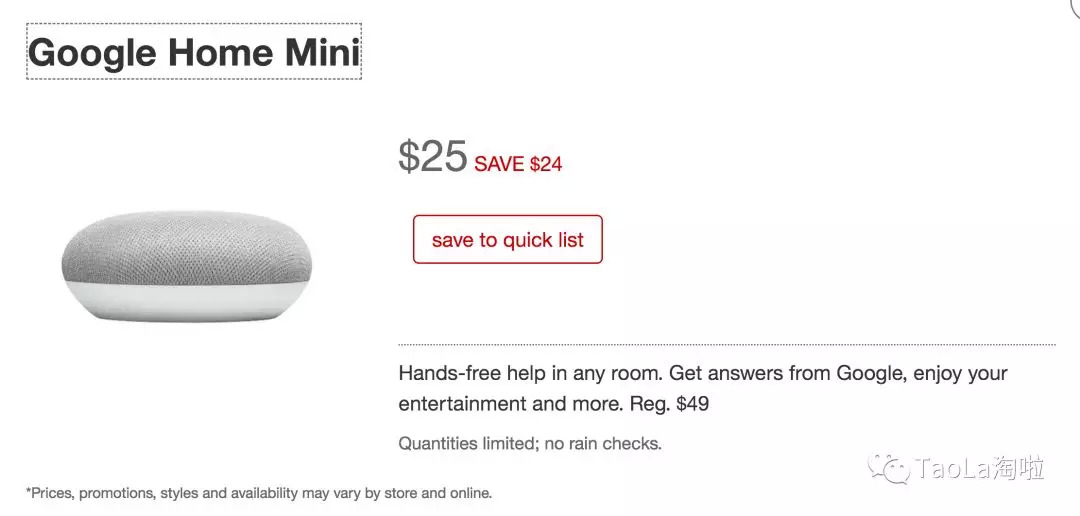Click the dotted divider above the description

coord(726,345)
